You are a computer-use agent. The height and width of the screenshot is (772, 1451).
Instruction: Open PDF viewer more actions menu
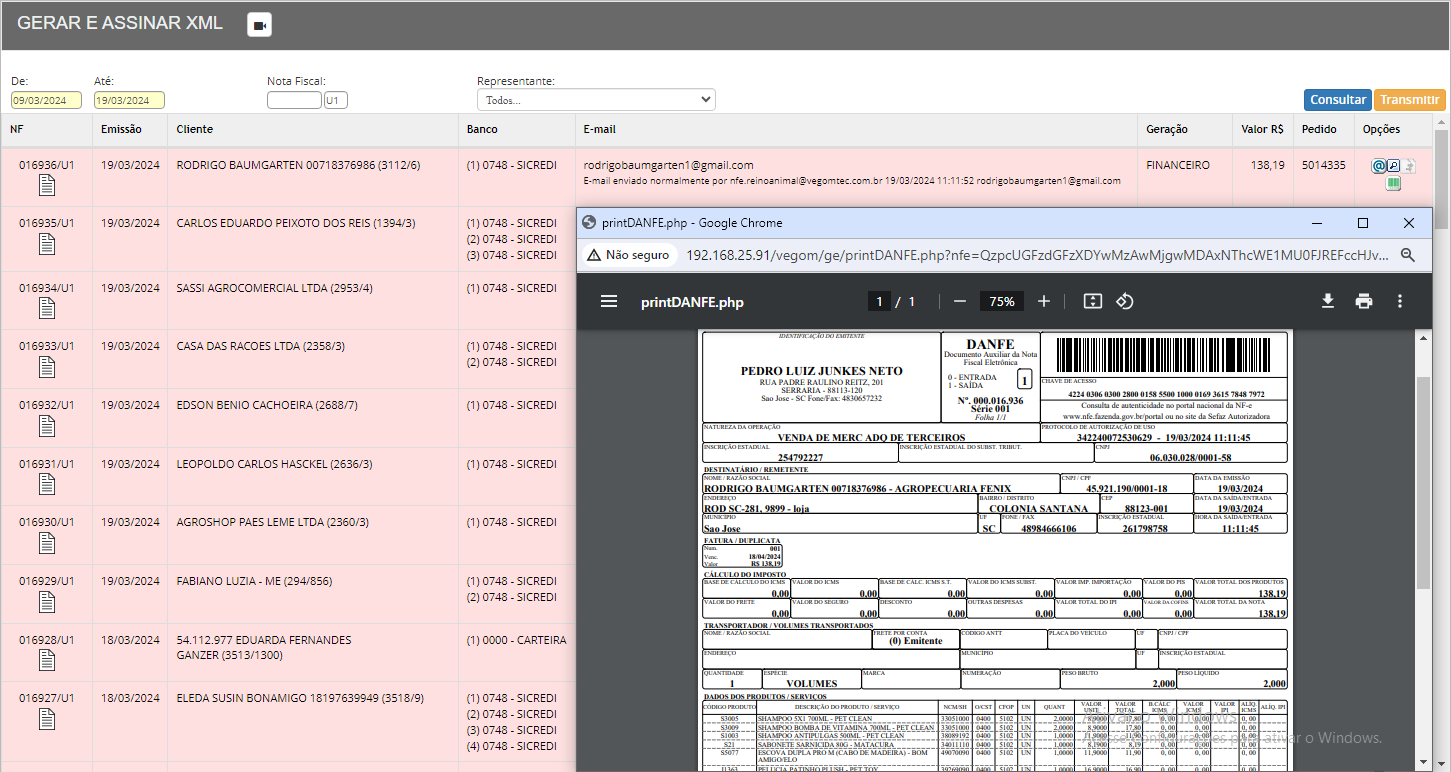click(x=1400, y=301)
